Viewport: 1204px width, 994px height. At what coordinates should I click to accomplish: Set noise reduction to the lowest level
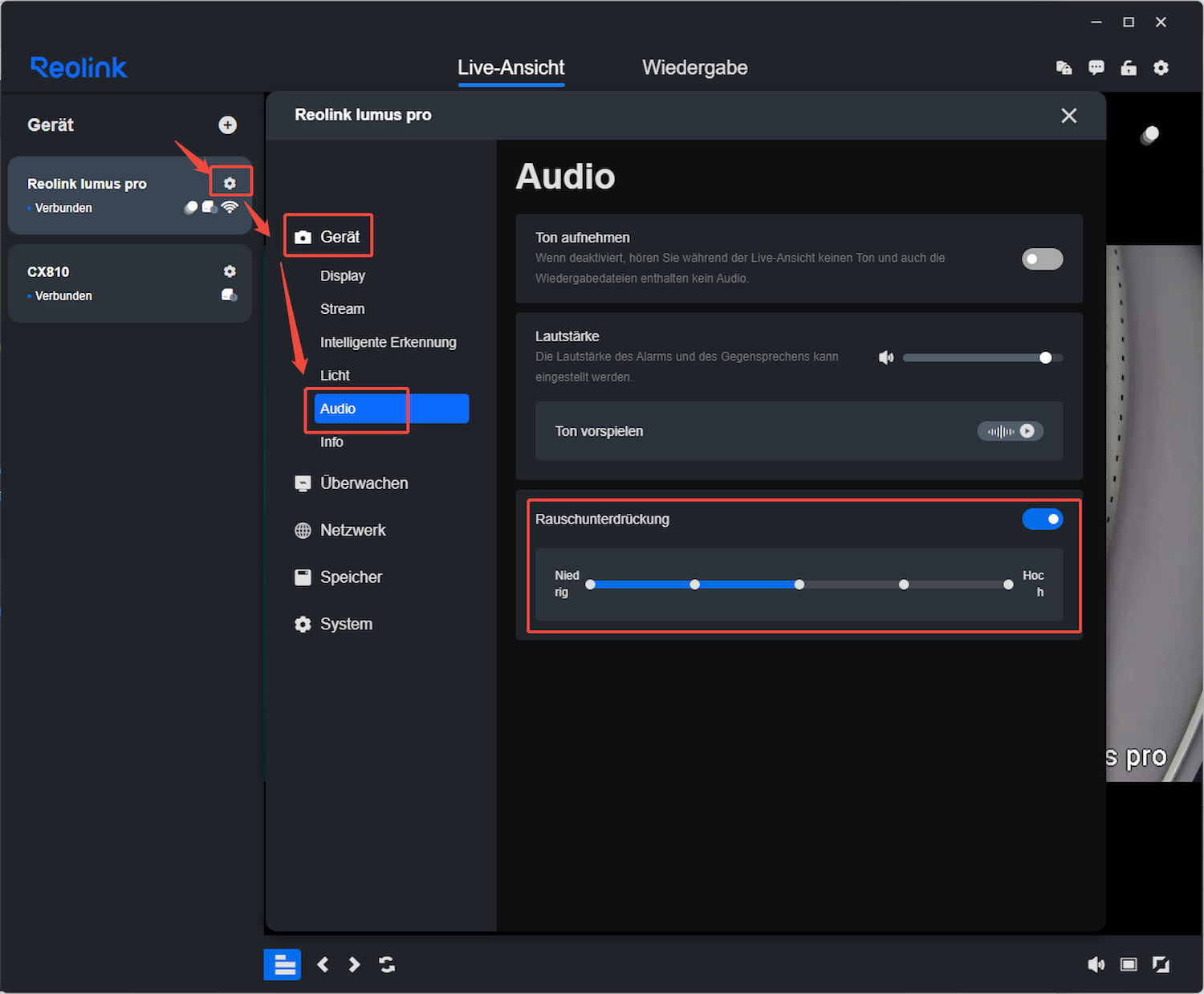click(x=590, y=585)
